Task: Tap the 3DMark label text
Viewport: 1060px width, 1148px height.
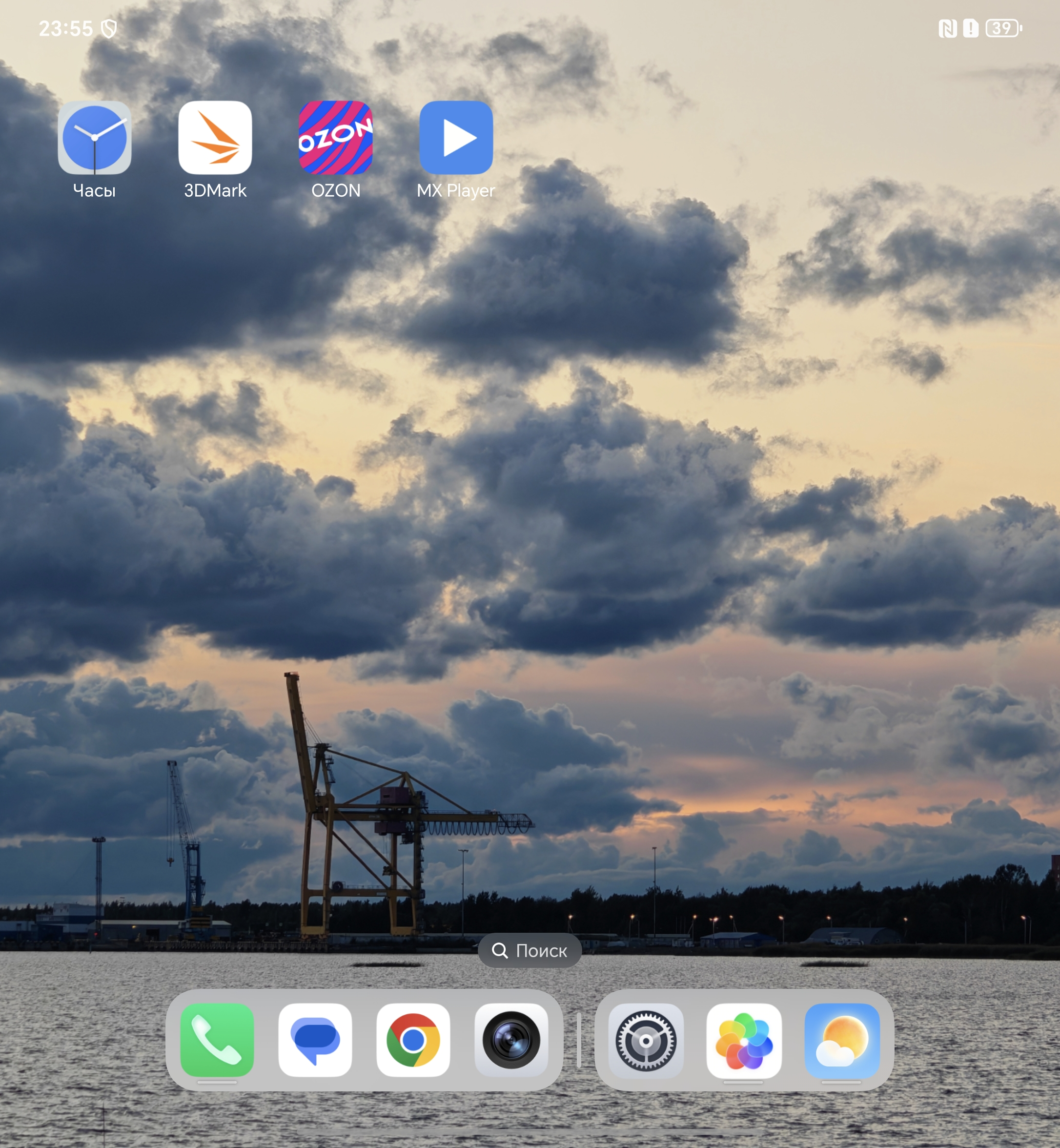Action: tap(215, 190)
